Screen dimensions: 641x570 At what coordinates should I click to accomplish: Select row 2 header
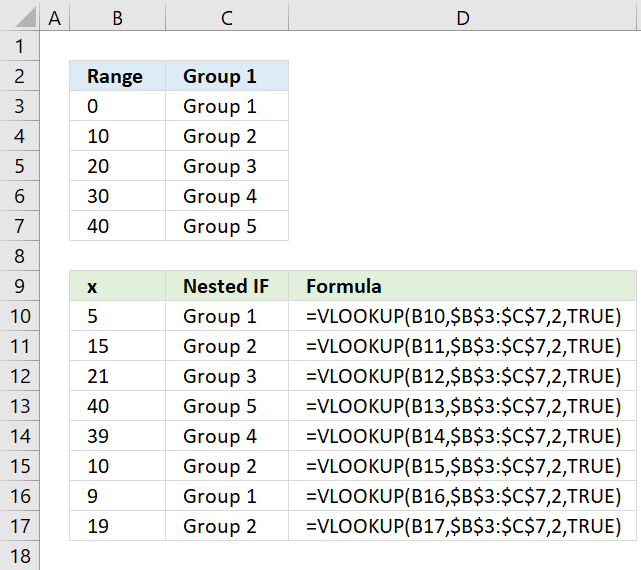[20, 76]
